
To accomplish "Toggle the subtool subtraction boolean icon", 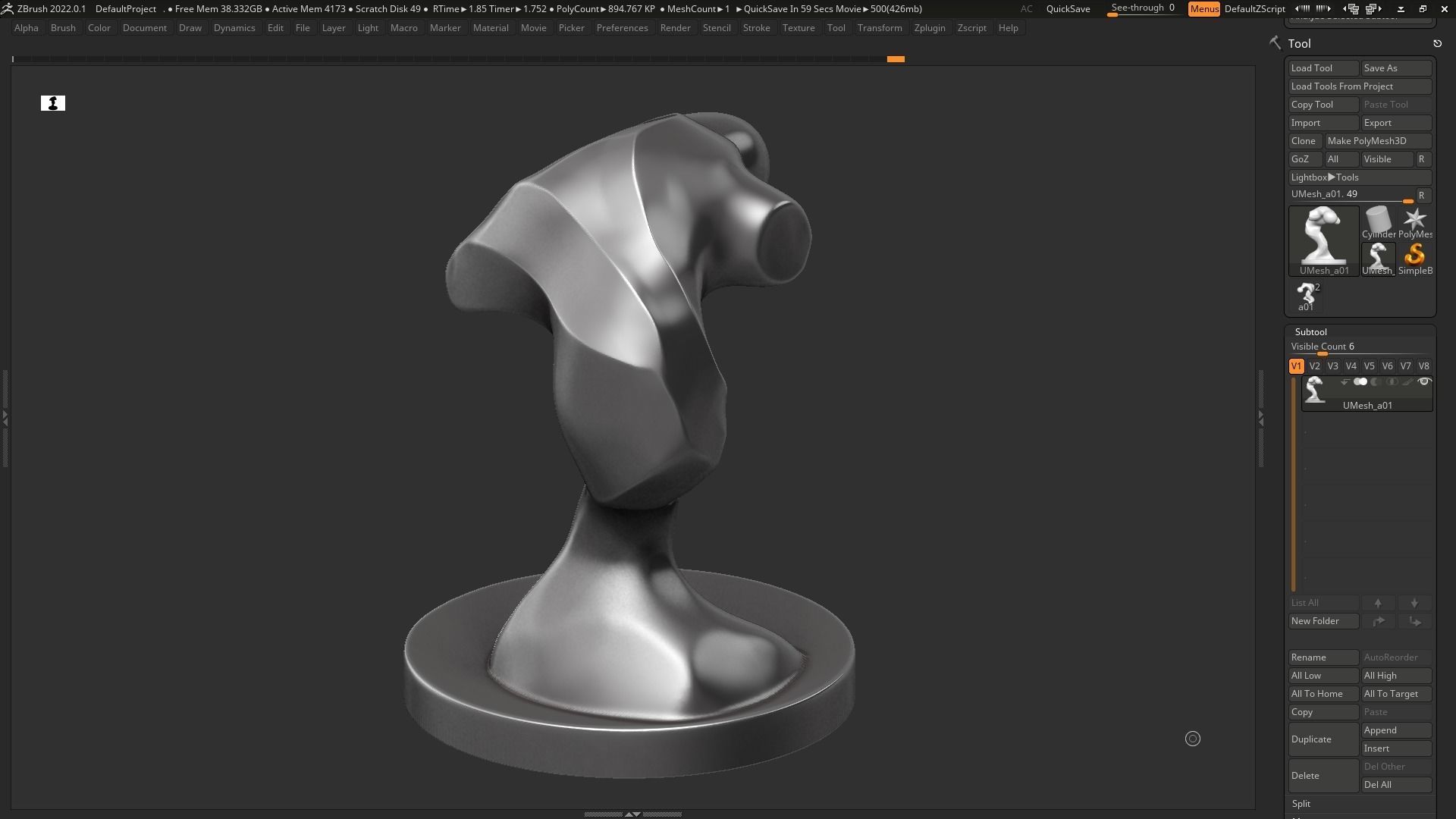I will pyautogui.click(x=1375, y=382).
